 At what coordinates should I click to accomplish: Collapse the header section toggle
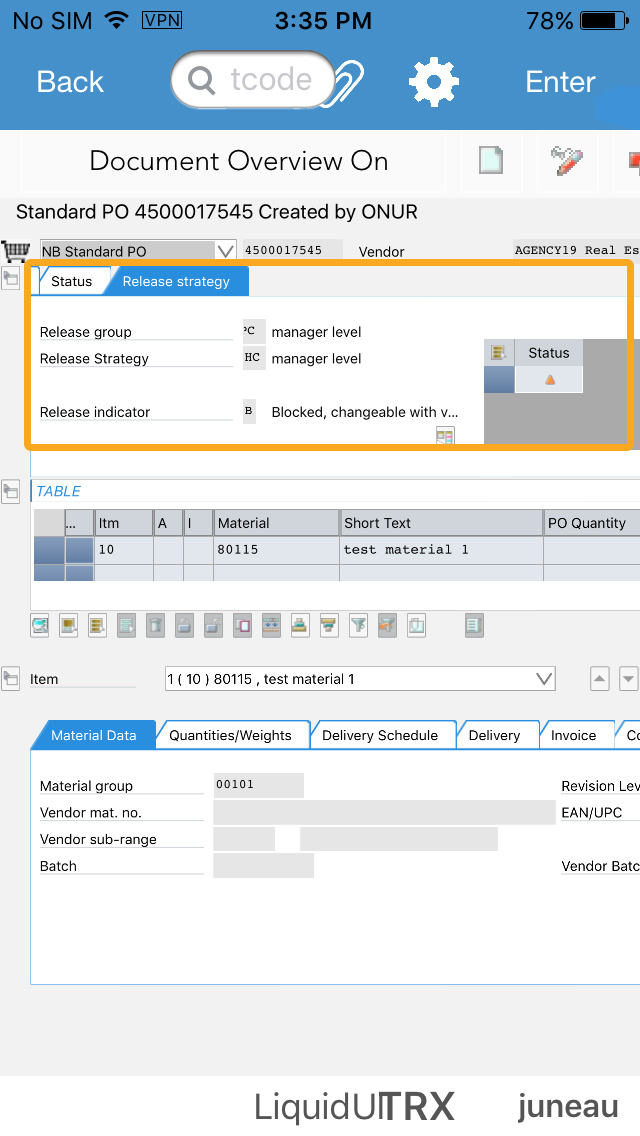pos(11,278)
